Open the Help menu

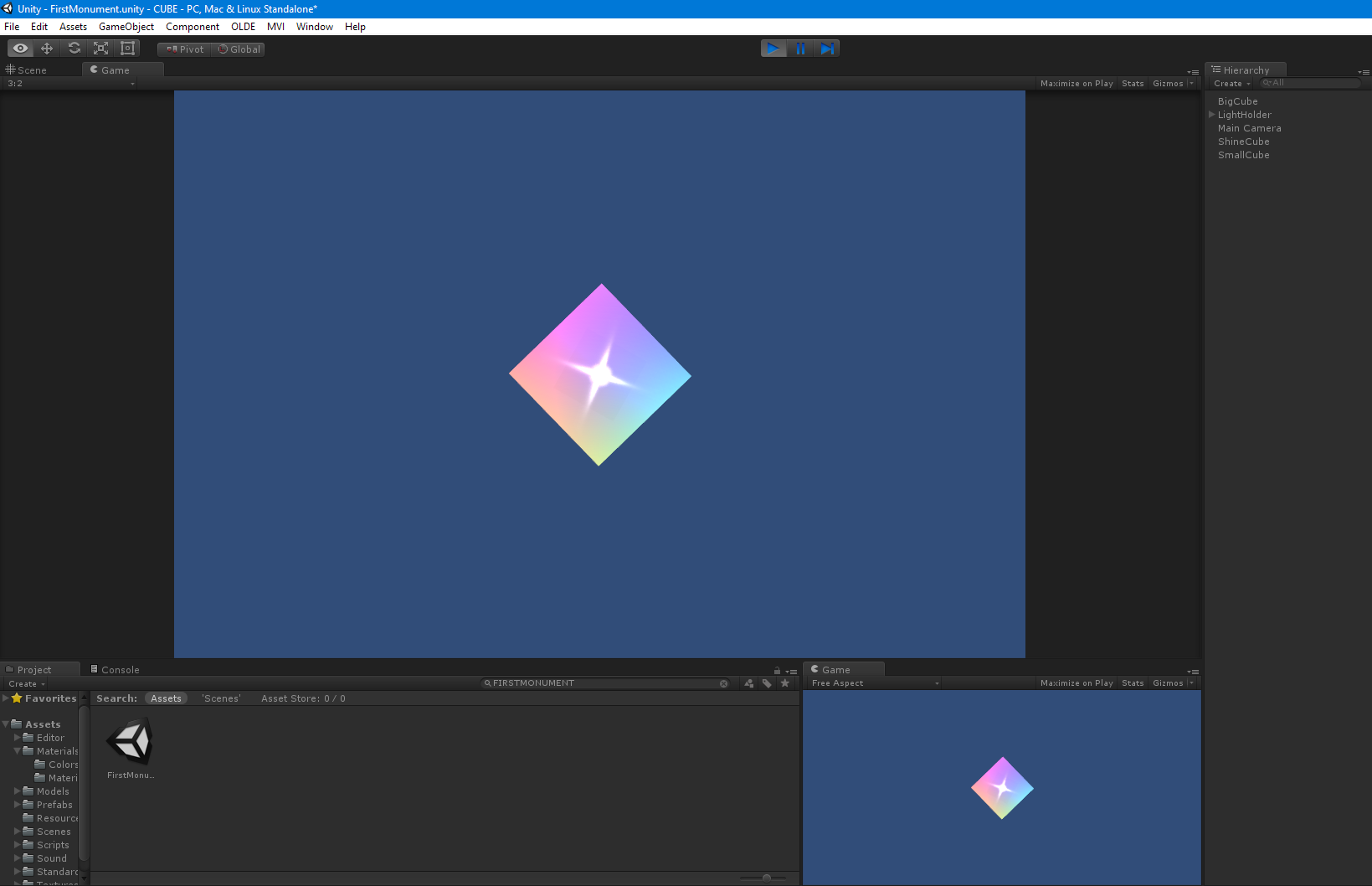click(x=355, y=27)
